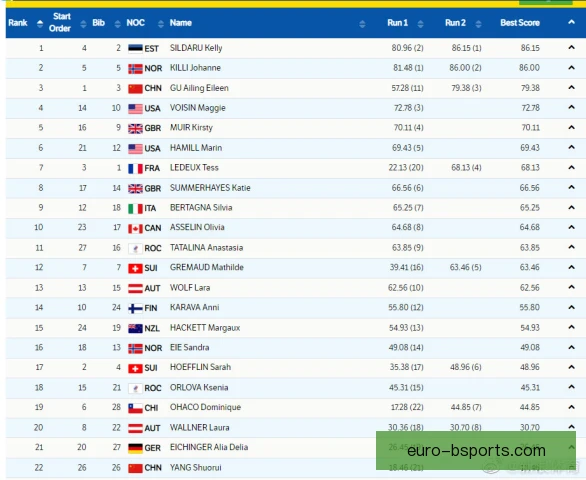The height and width of the screenshot is (480, 586).
Task: Select Run 2 score 79.38 (3)
Action: pyautogui.click(x=466, y=88)
